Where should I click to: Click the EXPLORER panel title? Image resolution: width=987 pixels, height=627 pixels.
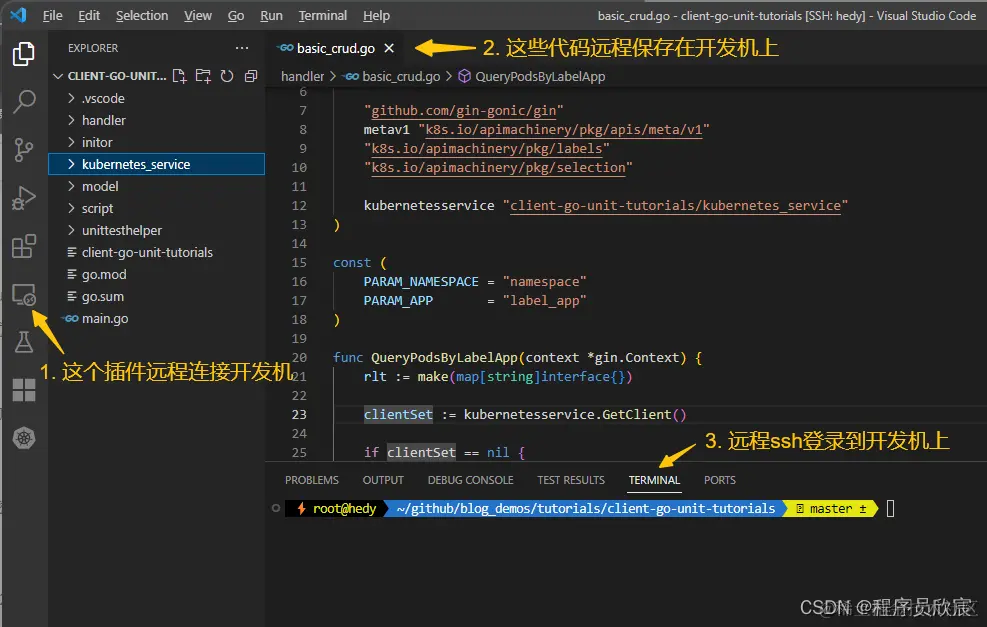pyautogui.click(x=93, y=48)
